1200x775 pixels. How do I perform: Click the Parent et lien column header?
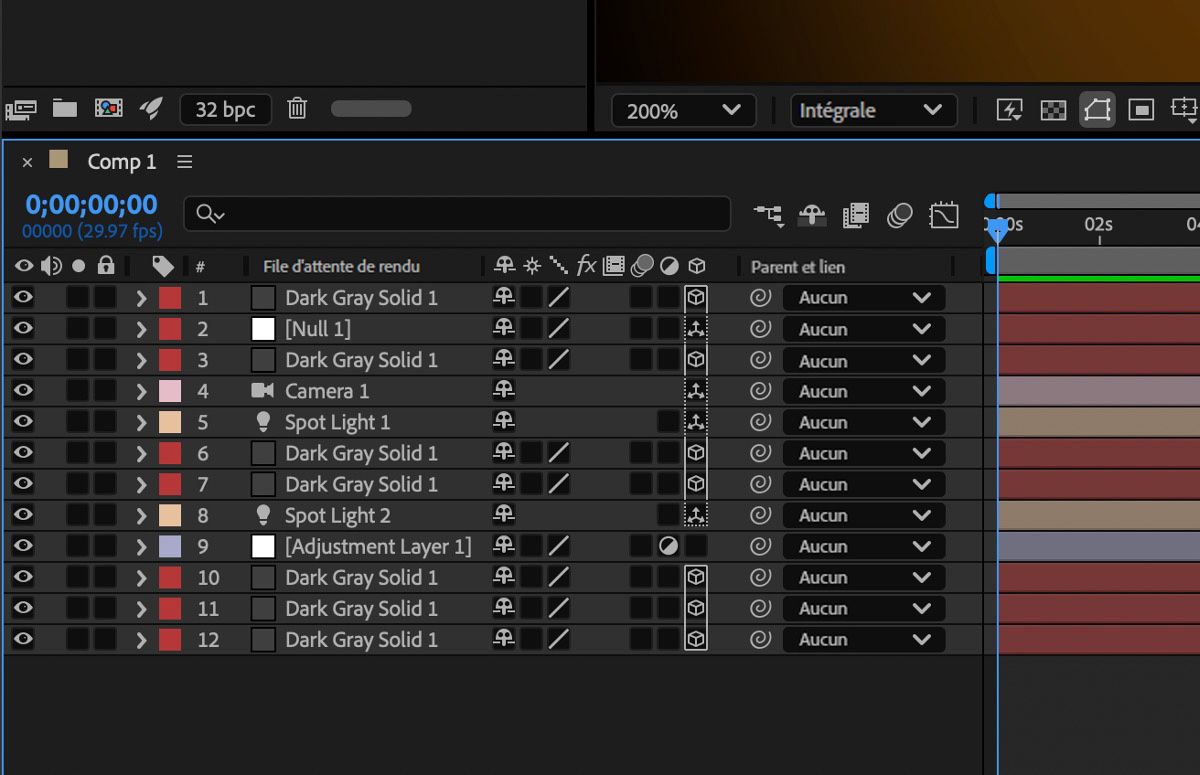point(798,267)
